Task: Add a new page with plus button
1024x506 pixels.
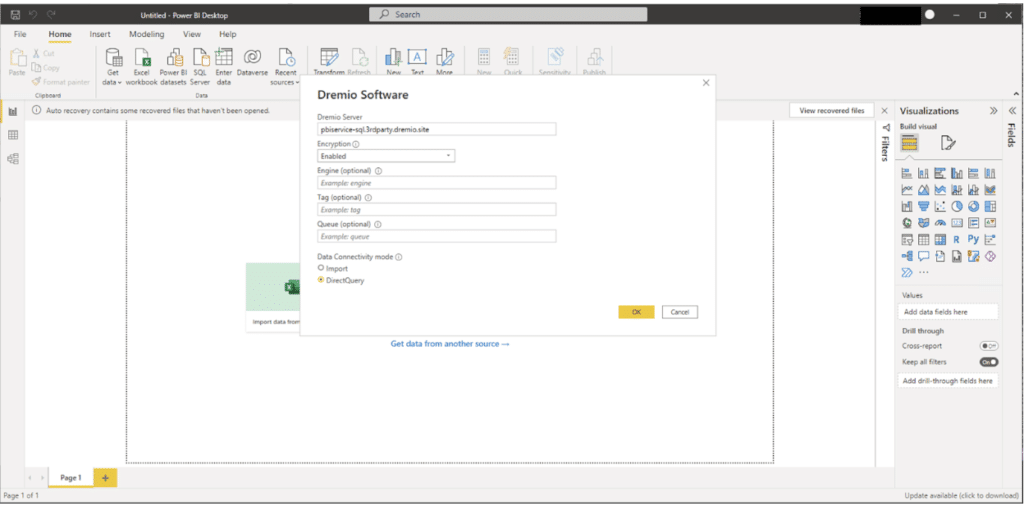Action: click(x=105, y=478)
